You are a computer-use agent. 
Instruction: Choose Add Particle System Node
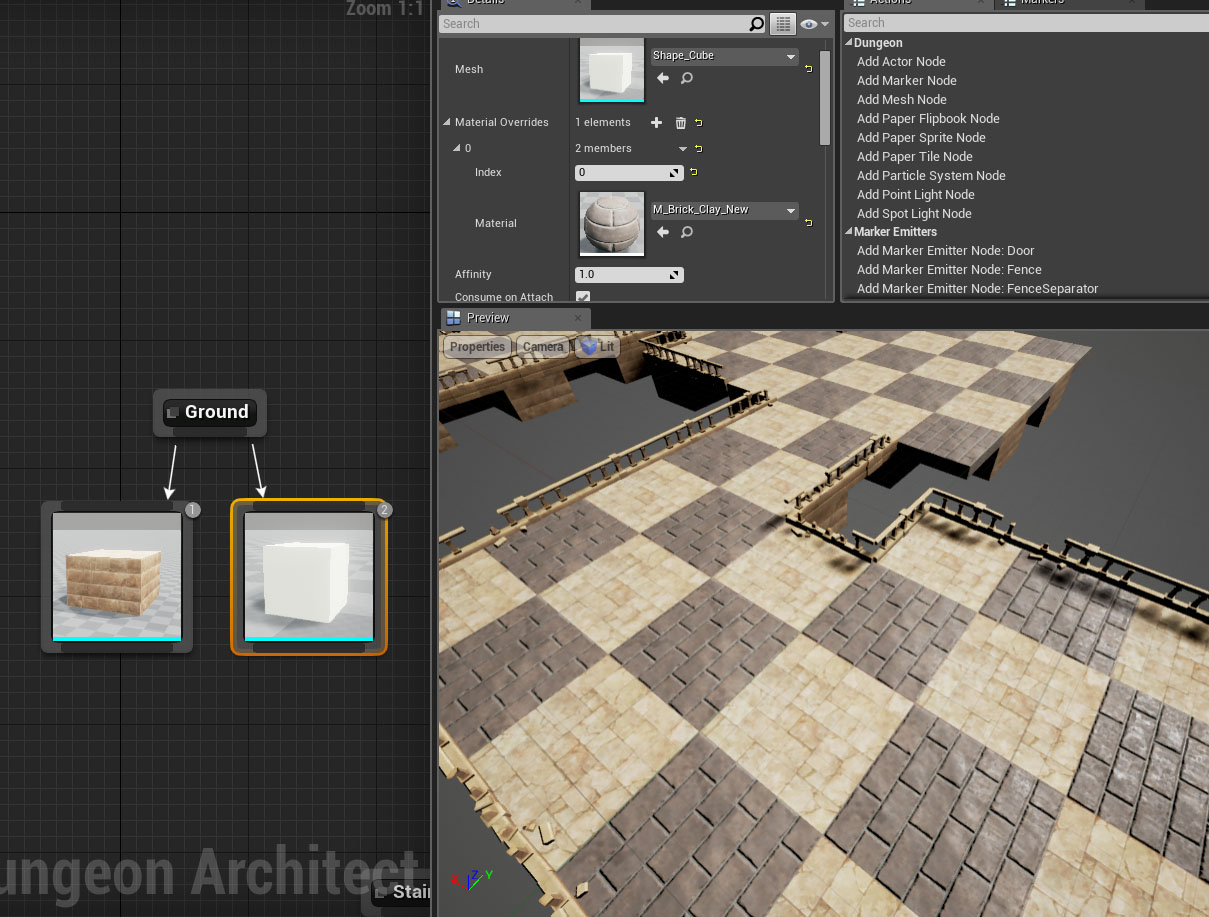pyautogui.click(x=931, y=176)
